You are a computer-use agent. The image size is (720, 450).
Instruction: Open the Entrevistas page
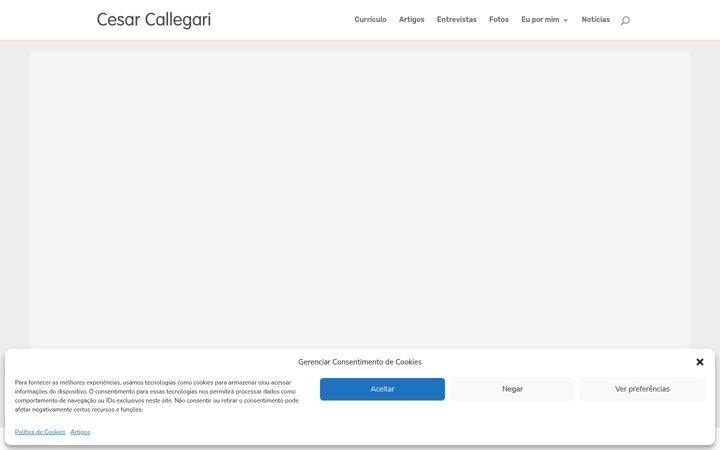pyautogui.click(x=456, y=20)
